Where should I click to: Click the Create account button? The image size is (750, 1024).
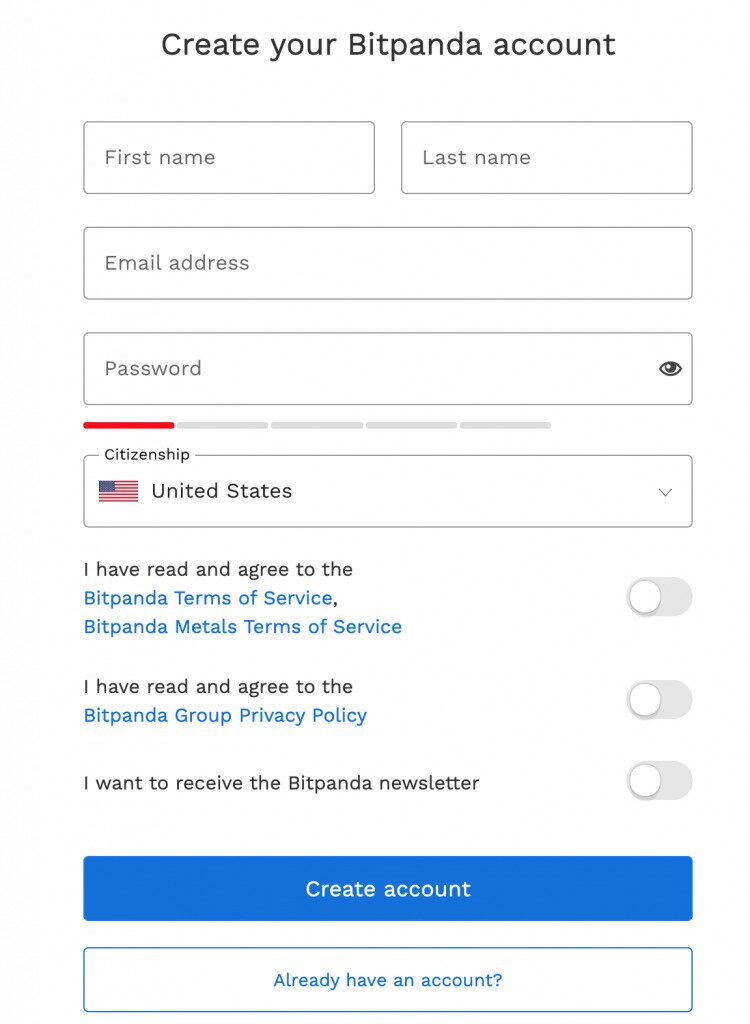click(x=388, y=888)
